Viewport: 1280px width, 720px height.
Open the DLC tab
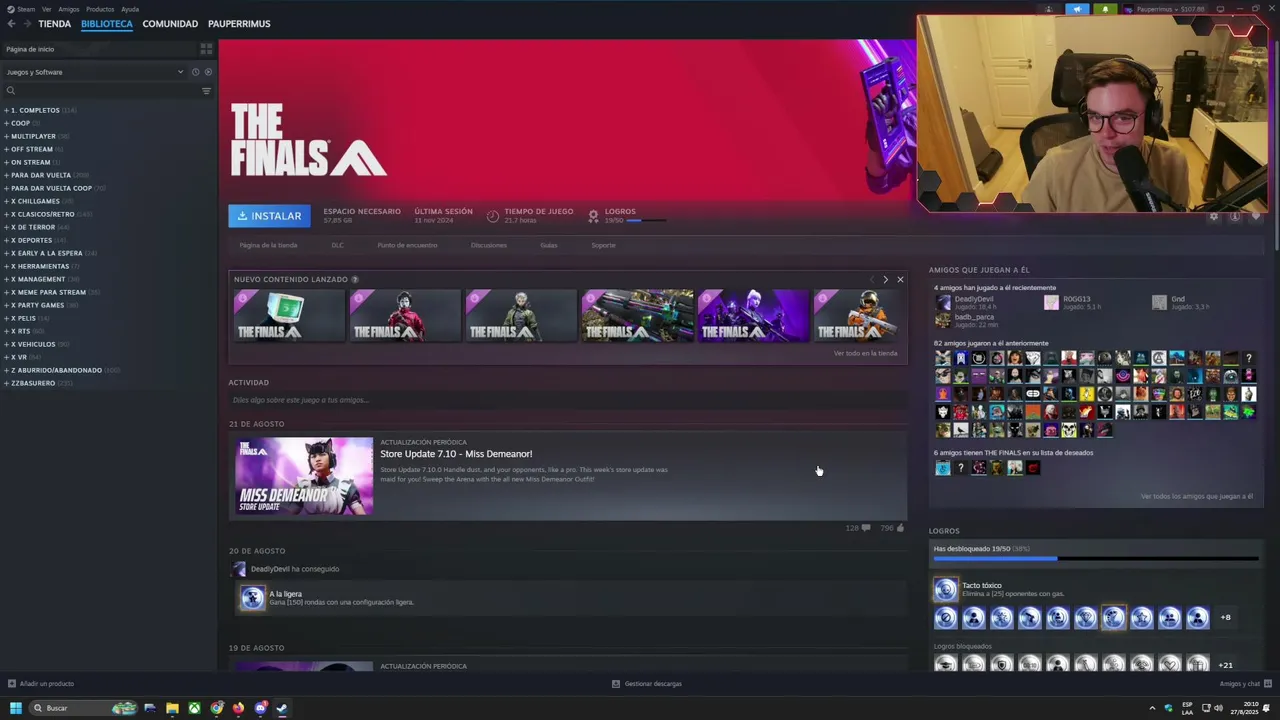337,245
